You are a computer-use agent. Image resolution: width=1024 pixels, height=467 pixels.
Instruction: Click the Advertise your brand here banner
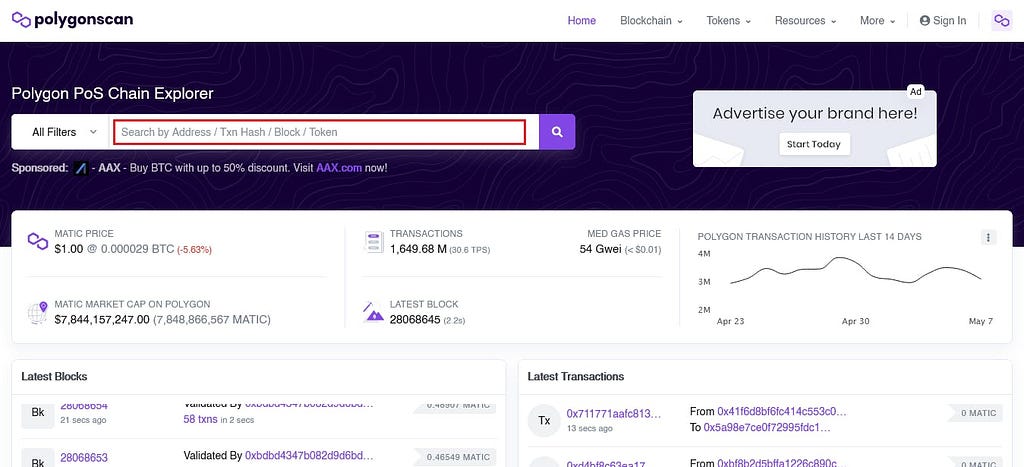(x=814, y=129)
